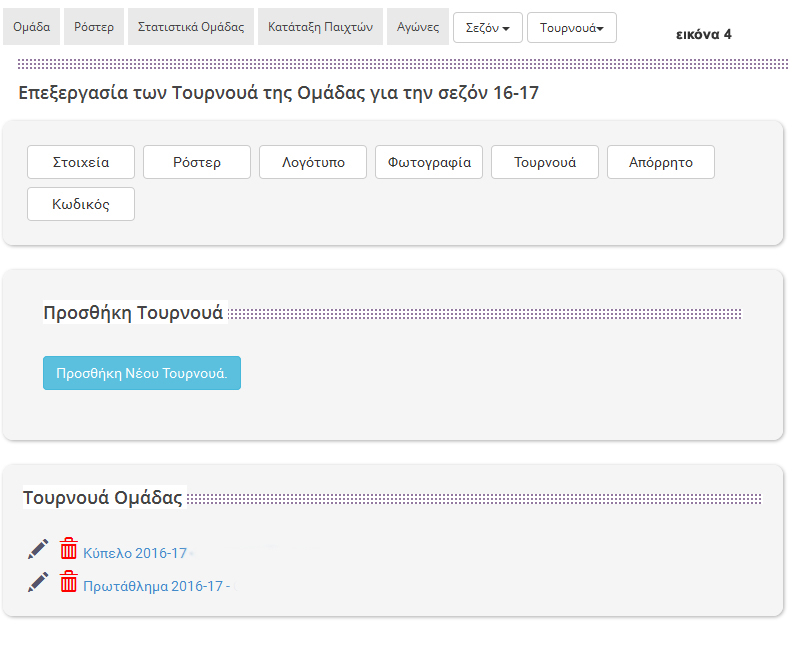This screenshot has height=669, width=792.
Task: Delete Πρωτάθλημα 2016-17 using trash icon
Action: tap(68, 582)
